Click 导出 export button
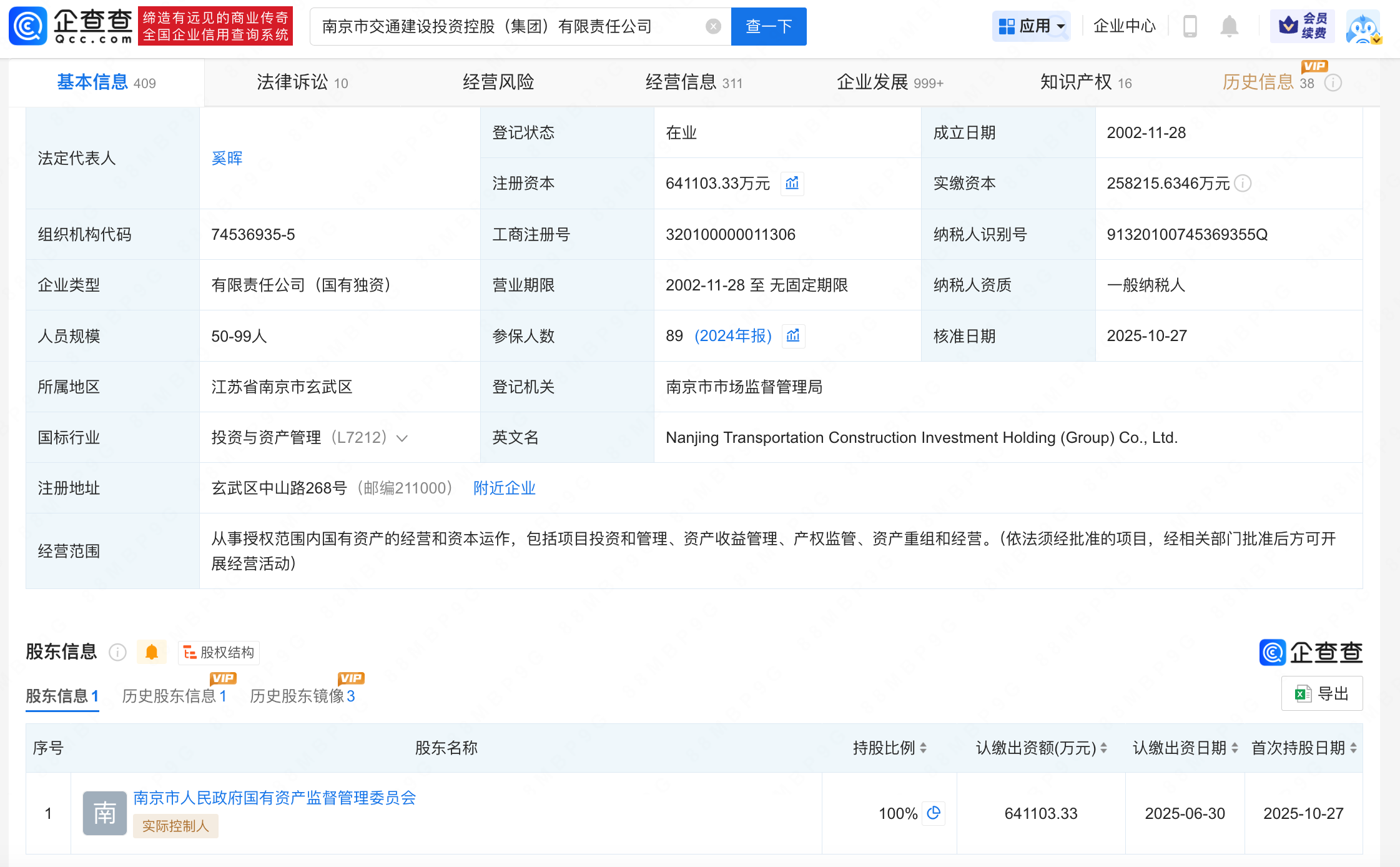The height and width of the screenshot is (867, 1400). click(1321, 693)
